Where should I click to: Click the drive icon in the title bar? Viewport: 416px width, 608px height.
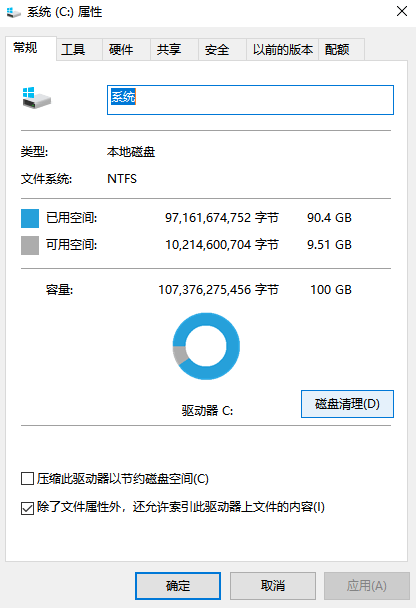point(14,12)
